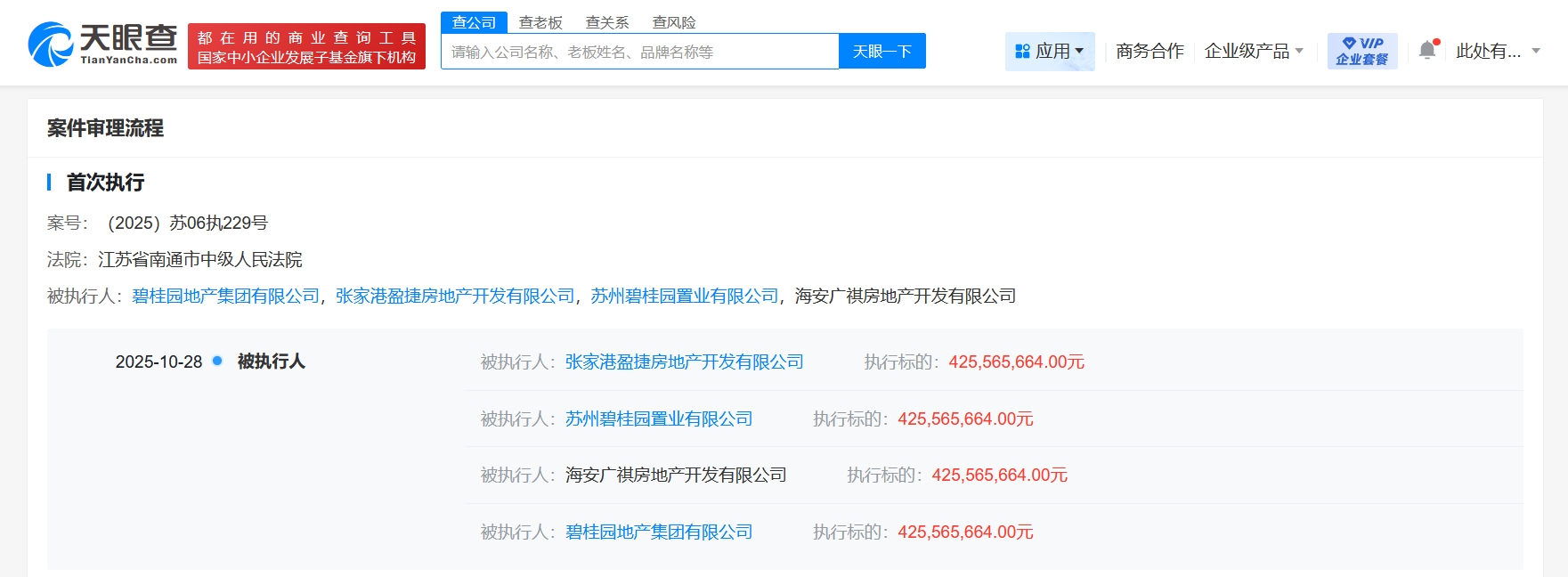Open the 商务合作 link
This screenshot has height=577, width=1568.
[1150, 51]
